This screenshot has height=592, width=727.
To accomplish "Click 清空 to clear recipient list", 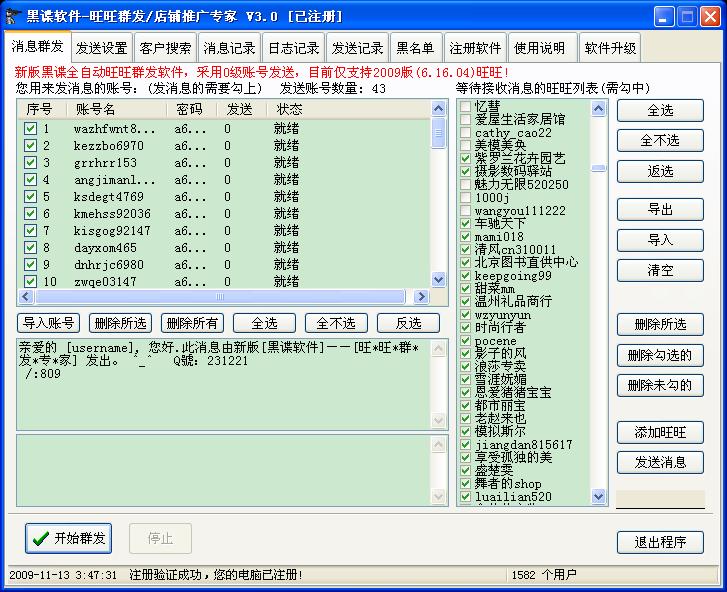I will (x=660, y=270).
